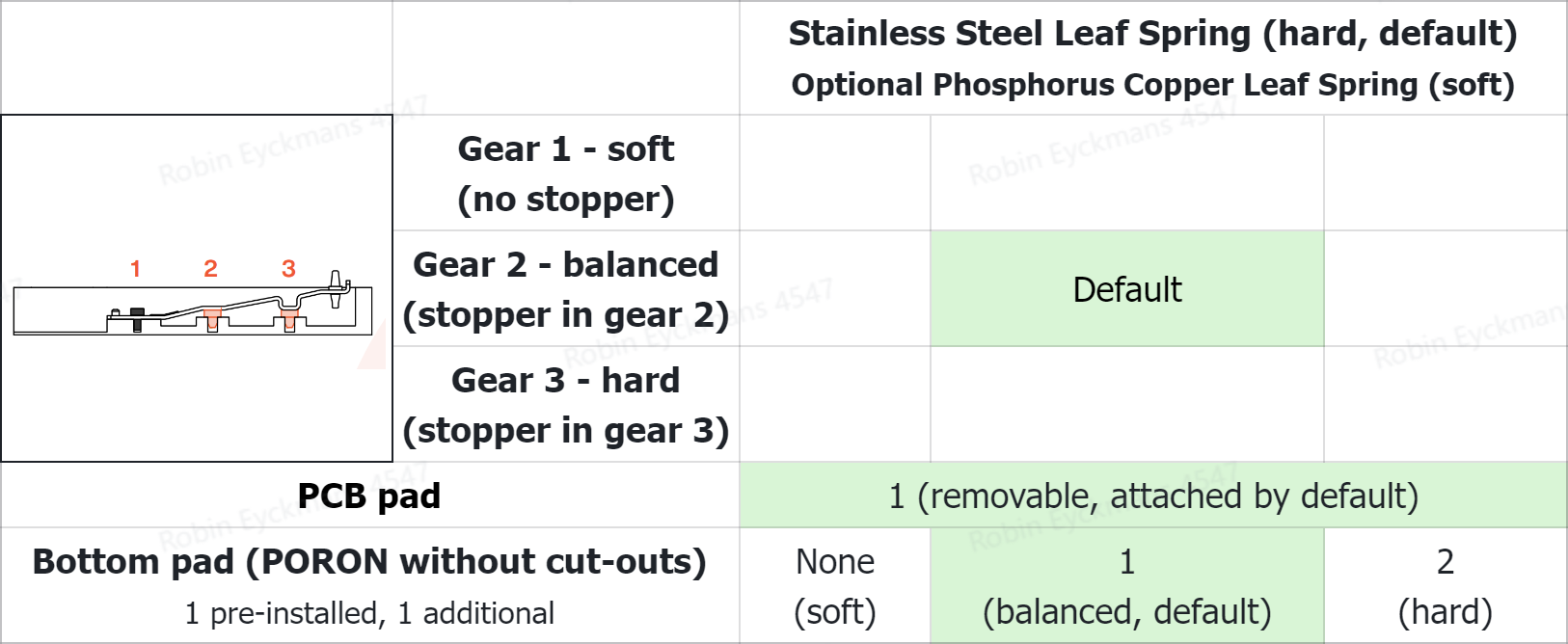The width and height of the screenshot is (1568, 644).
Task: Click the red number 2 in the diagram
Action: 210,269
